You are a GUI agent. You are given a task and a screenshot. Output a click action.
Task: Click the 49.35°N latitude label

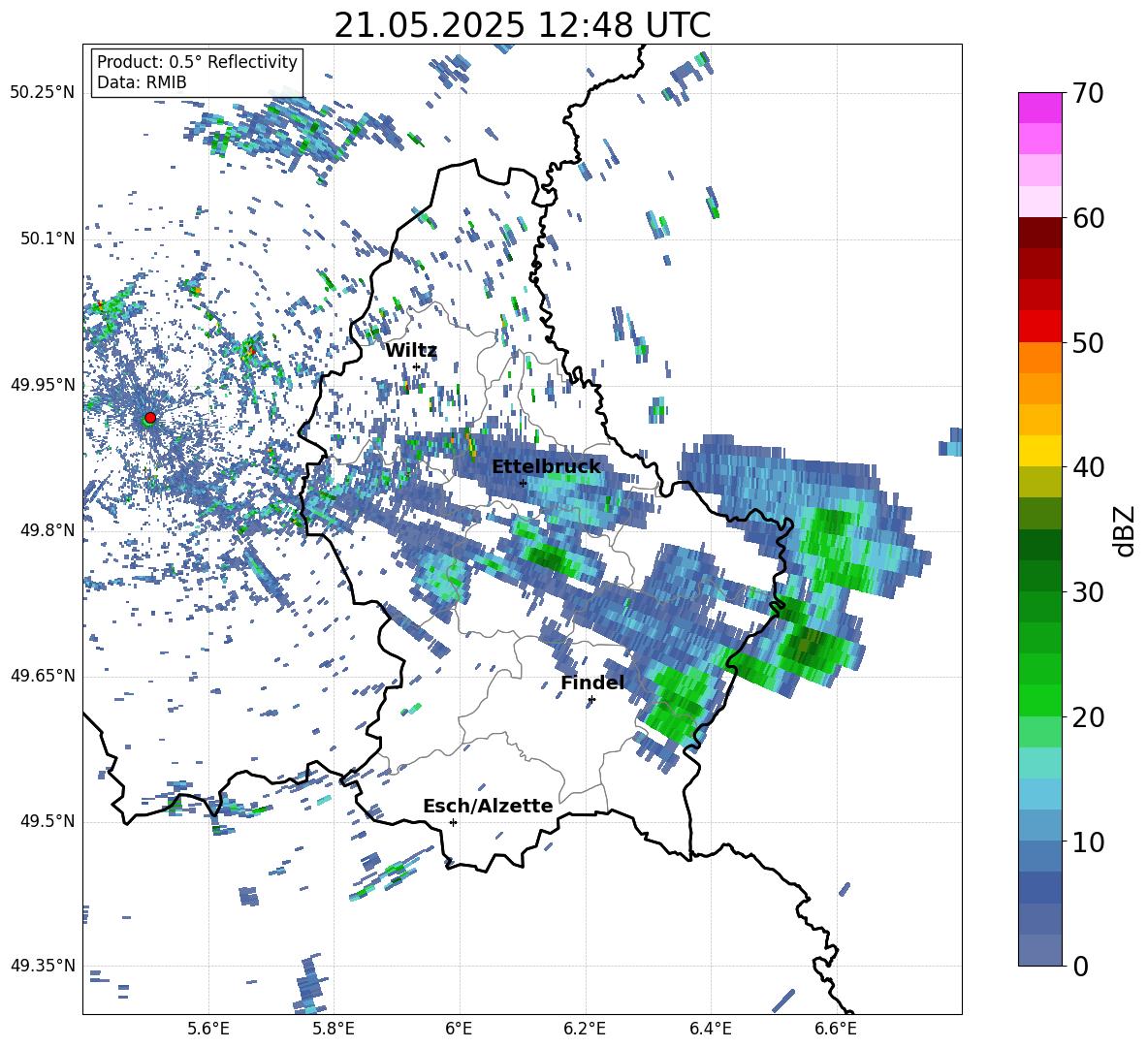43,966
